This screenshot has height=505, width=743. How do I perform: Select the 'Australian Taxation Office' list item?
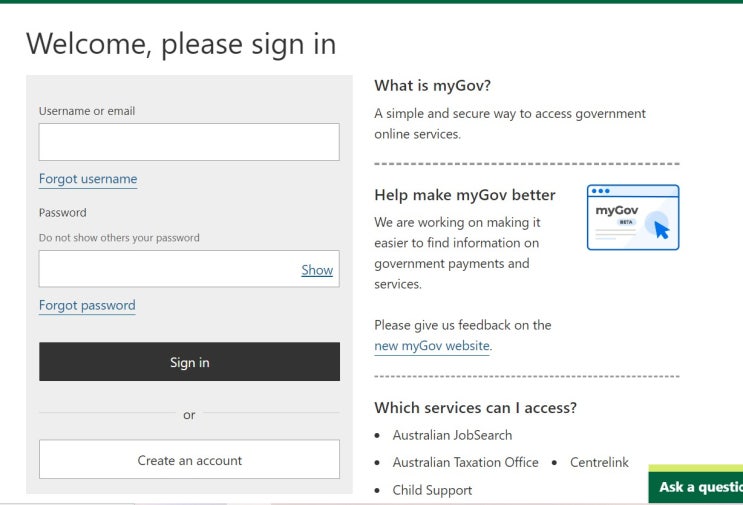[x=465, y=462]
